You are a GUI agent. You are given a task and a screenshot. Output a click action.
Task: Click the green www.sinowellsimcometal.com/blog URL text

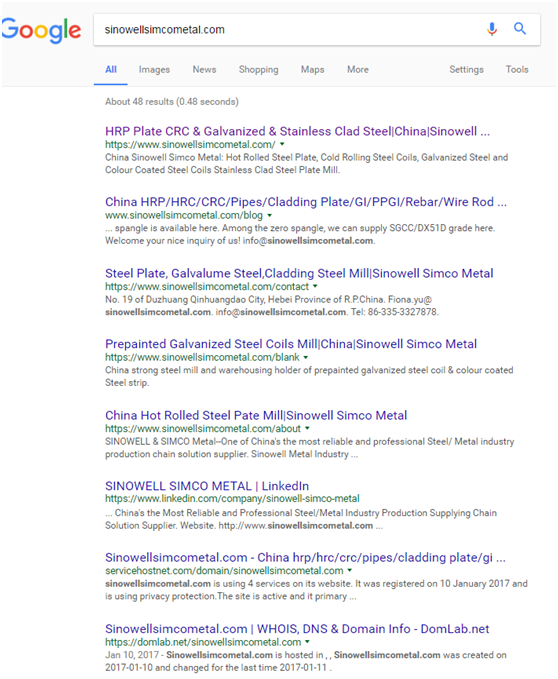coord(184,215)
